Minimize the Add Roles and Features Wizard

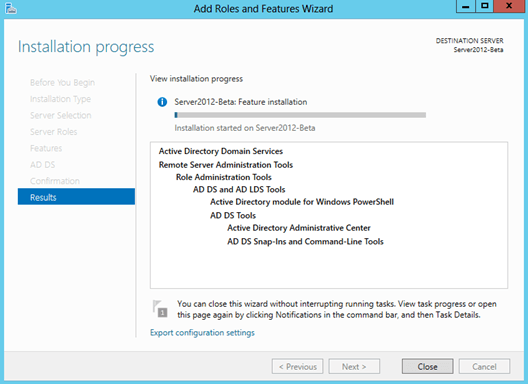[466, 6]
